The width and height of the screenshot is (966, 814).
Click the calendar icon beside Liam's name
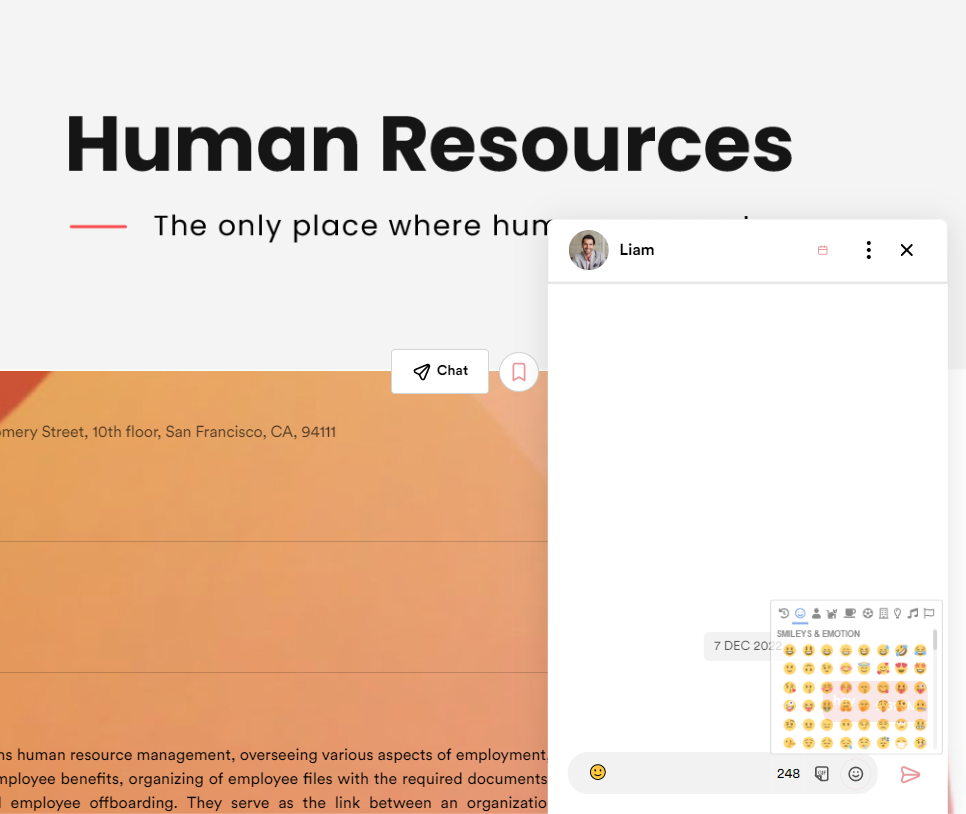tap(822, 251)
